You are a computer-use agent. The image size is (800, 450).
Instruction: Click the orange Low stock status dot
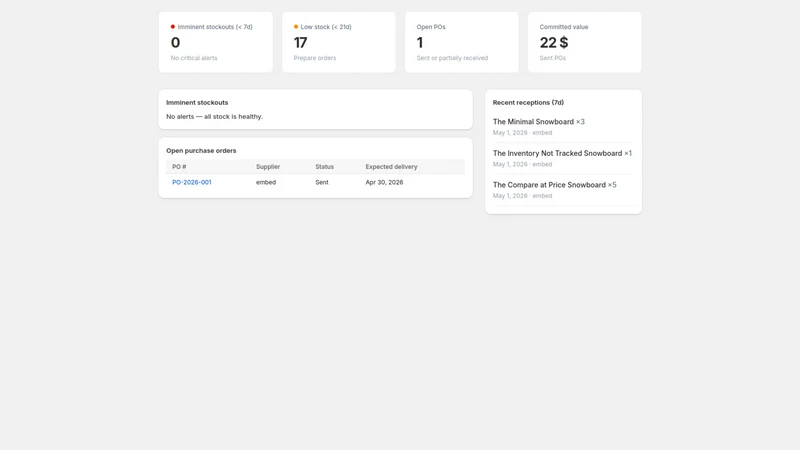296,27
